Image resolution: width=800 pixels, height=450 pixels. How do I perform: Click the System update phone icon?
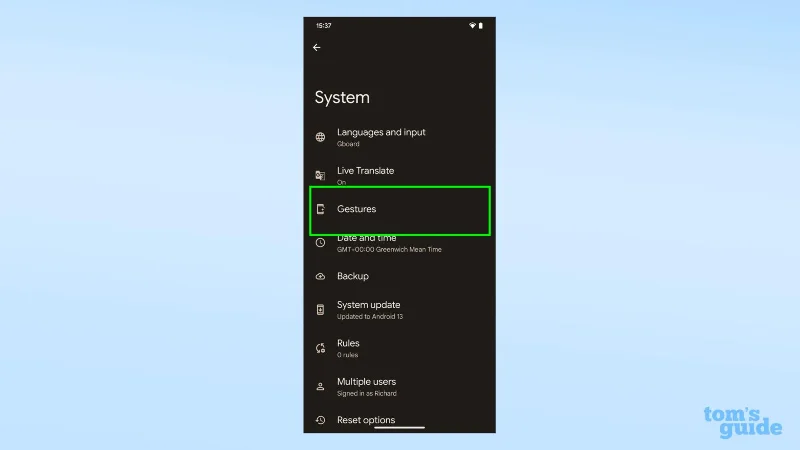pos(320,310)
